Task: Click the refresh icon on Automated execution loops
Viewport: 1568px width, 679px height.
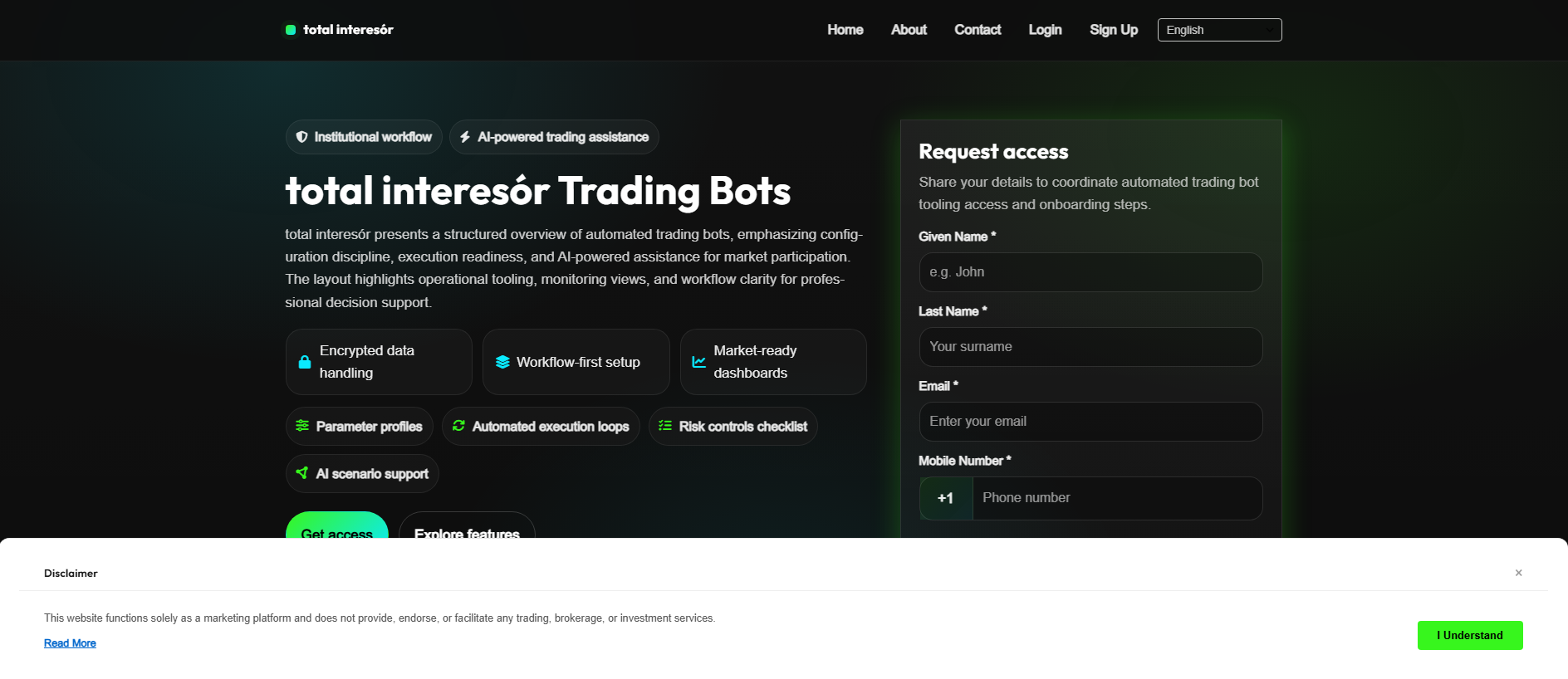Action: pos(458,426)
